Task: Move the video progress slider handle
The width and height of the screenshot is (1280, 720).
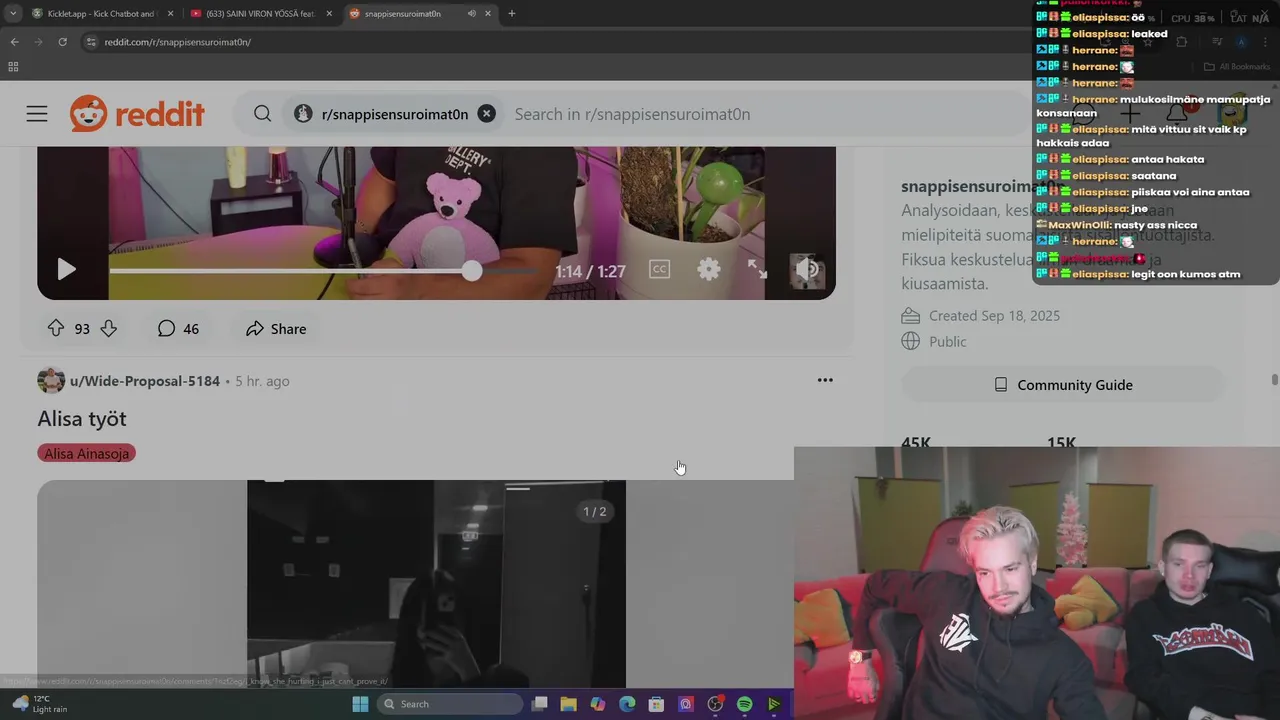Action: point(472,270)
